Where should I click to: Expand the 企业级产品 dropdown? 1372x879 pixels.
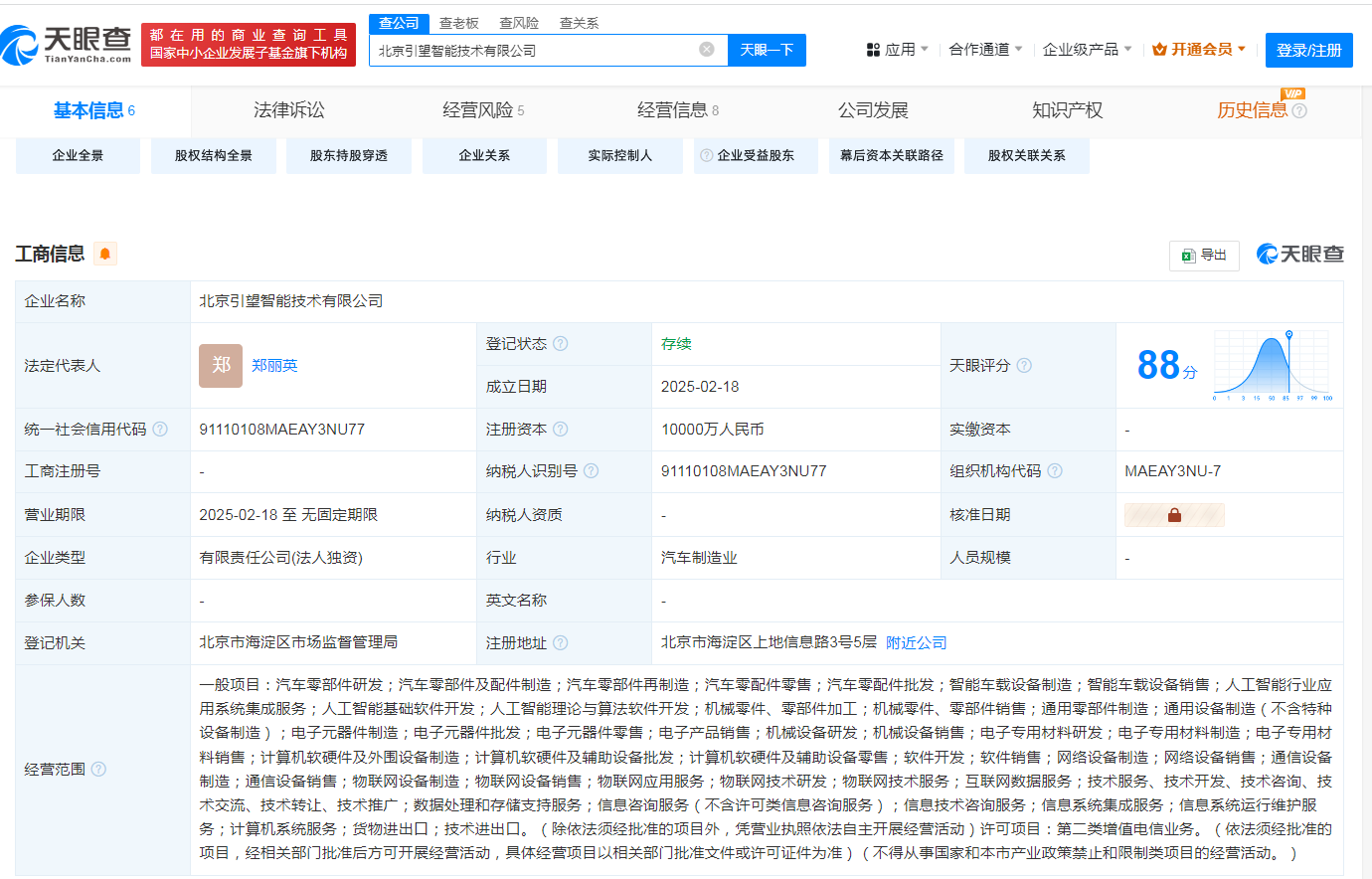1088,50
